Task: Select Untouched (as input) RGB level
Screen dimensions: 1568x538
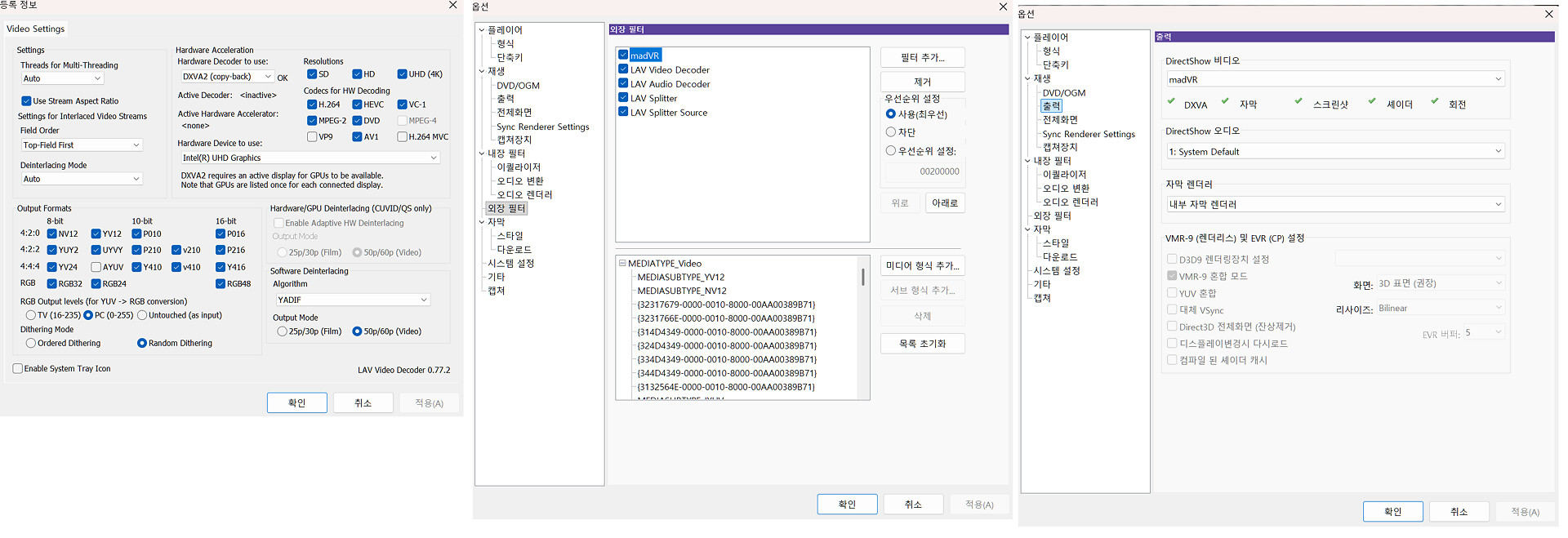Action: pyautogui.click(x=142, y=315)
